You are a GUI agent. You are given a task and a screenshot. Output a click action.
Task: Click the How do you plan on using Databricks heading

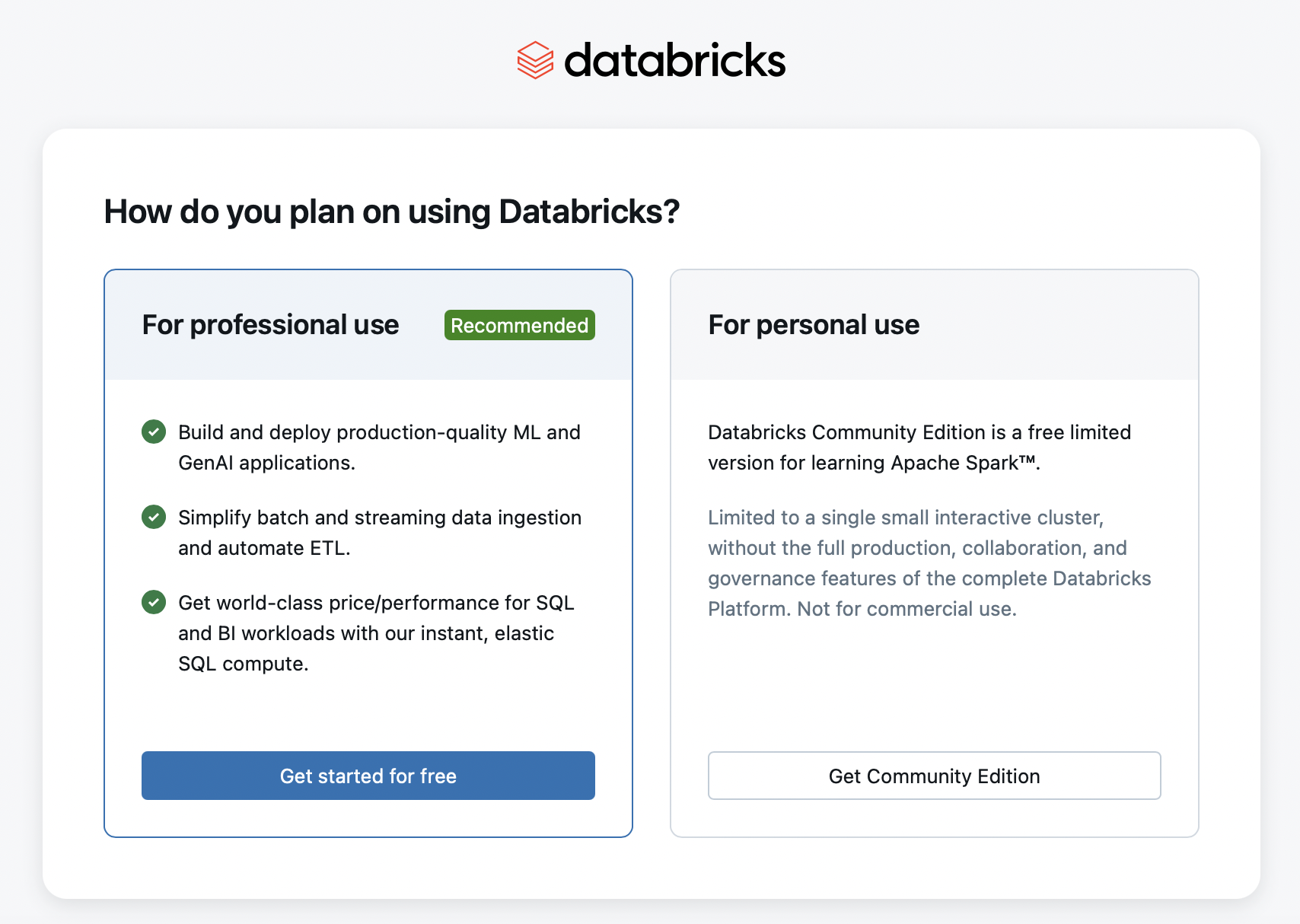[x=391, y=212]
